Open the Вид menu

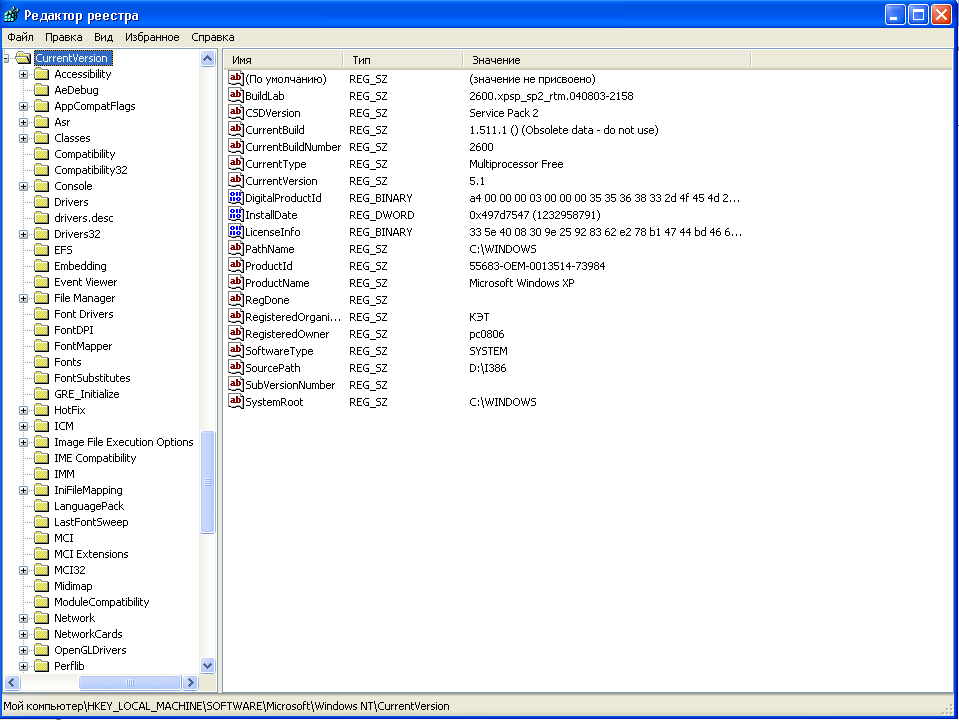pyautogui.click(x=103, y=37)
